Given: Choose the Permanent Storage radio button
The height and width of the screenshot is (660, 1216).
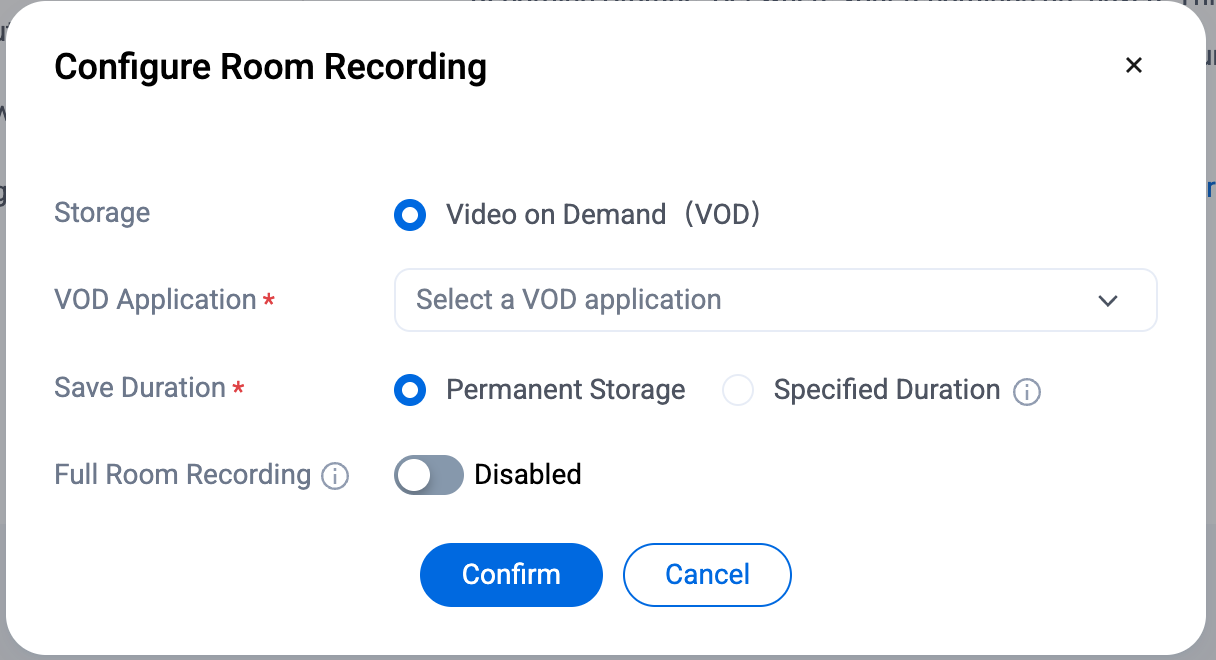Looking at the screenshot, I should pos(410,390).
